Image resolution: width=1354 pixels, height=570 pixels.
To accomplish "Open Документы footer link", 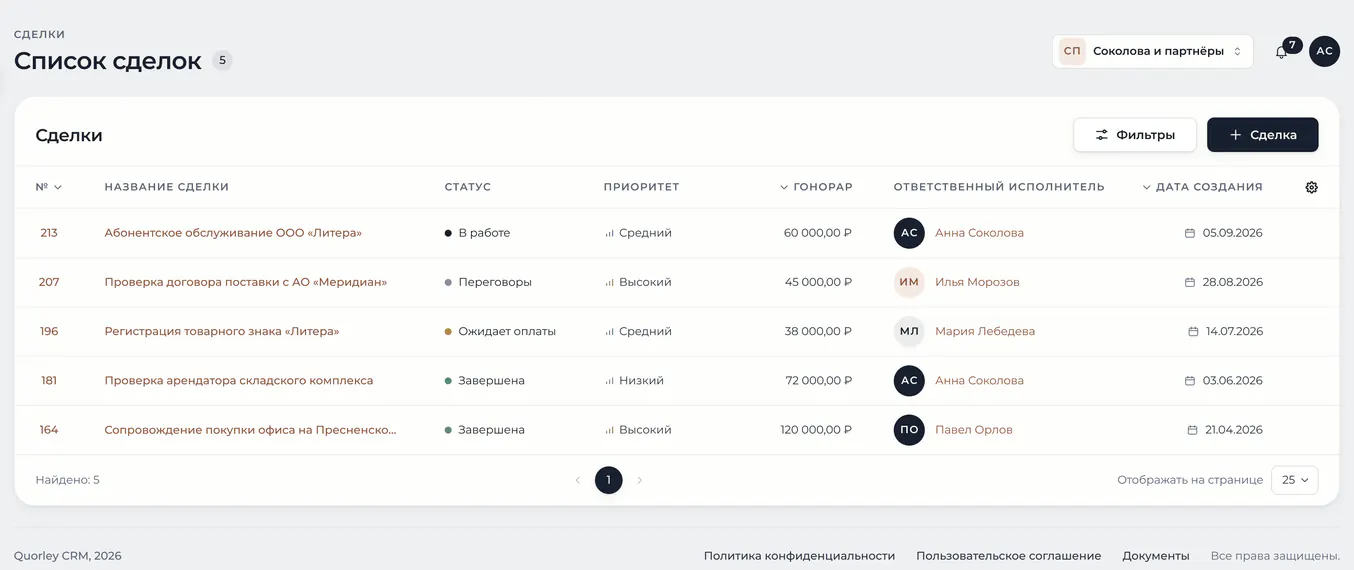I will (1156, 556).
